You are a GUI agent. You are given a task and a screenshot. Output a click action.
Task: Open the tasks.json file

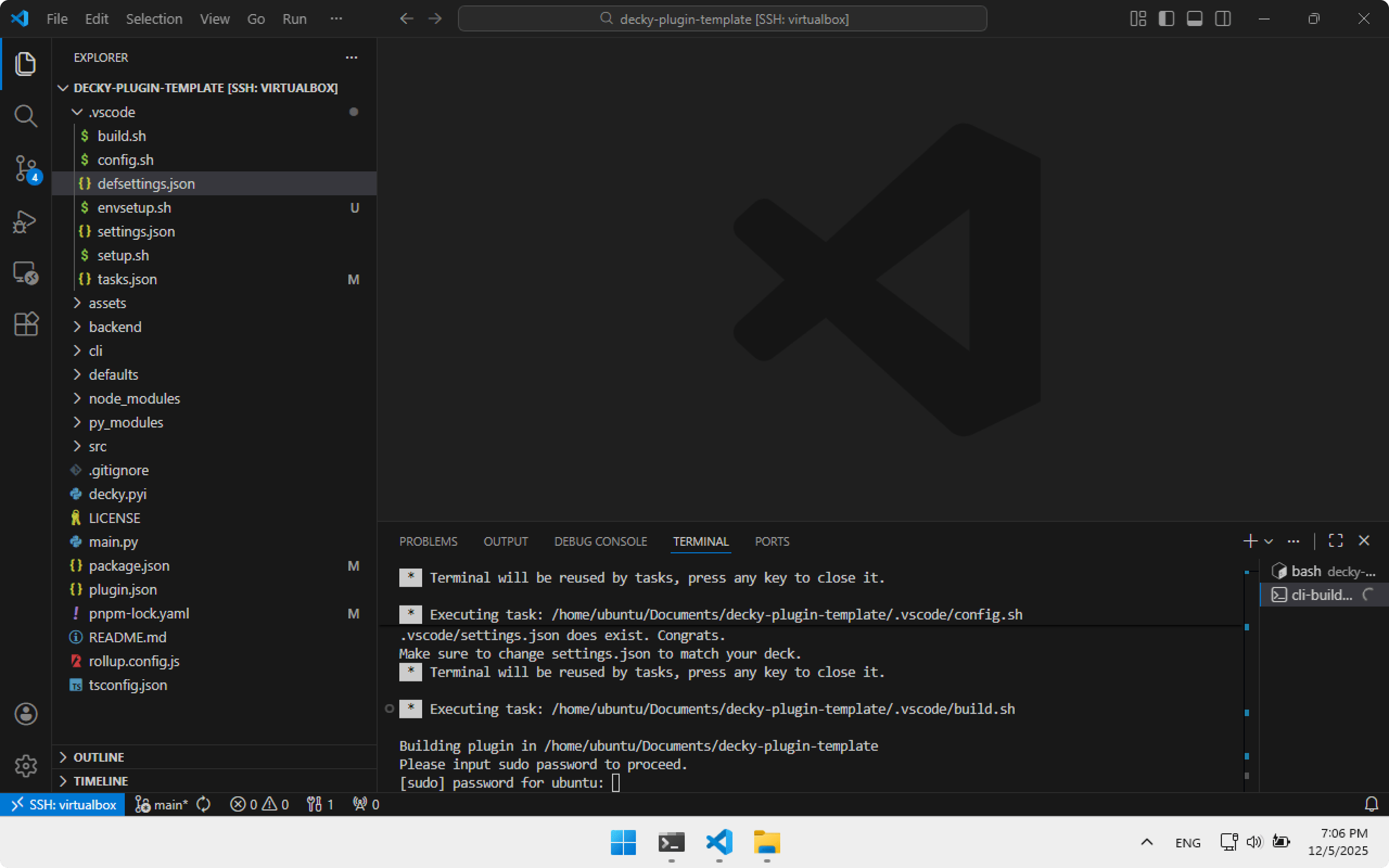point(127,279)
